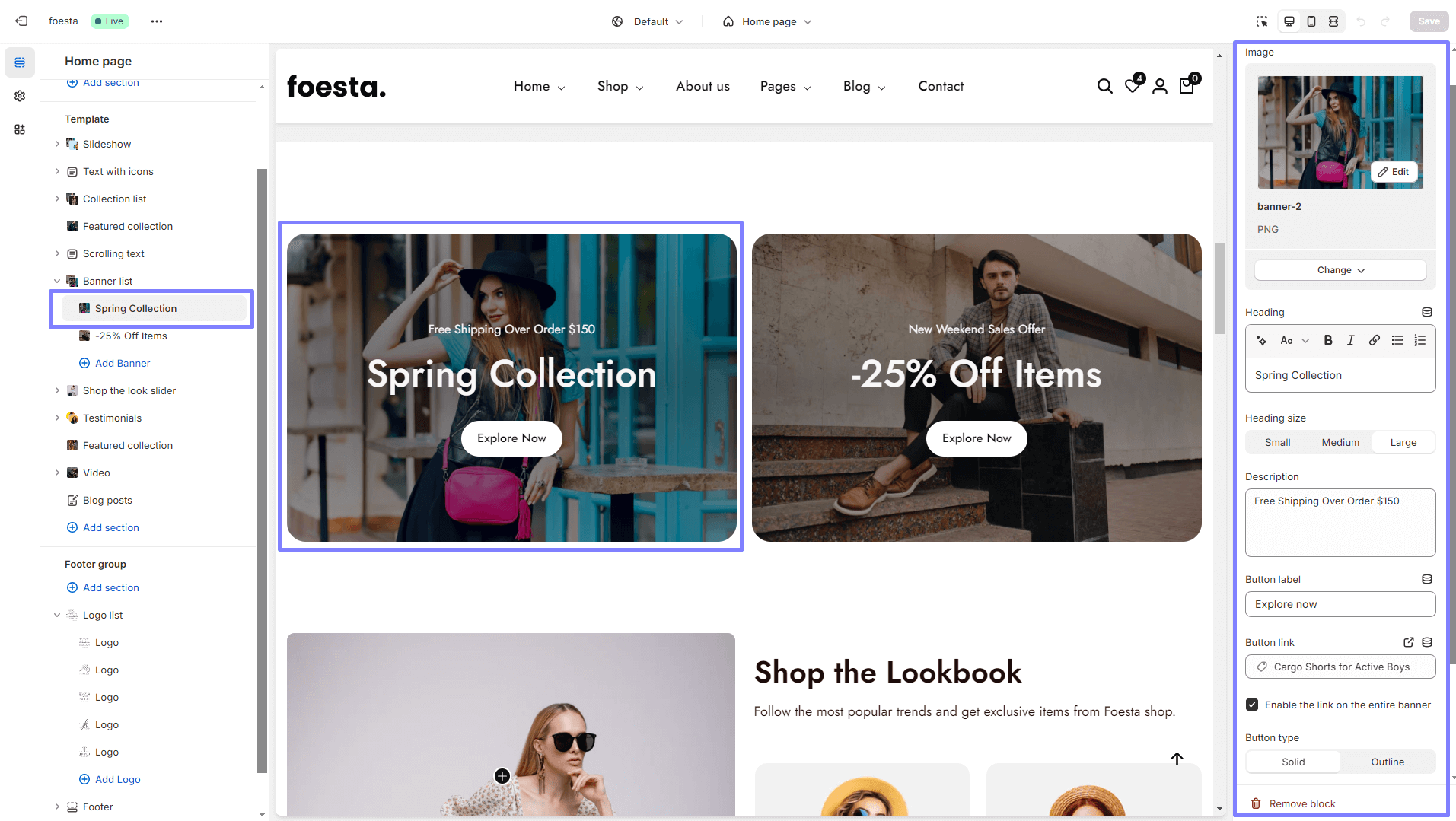Viewport: 1456px width, 821px height.
Task: Click the sidebar panel vertical scrollbar
Action: (x=263, y=470)
